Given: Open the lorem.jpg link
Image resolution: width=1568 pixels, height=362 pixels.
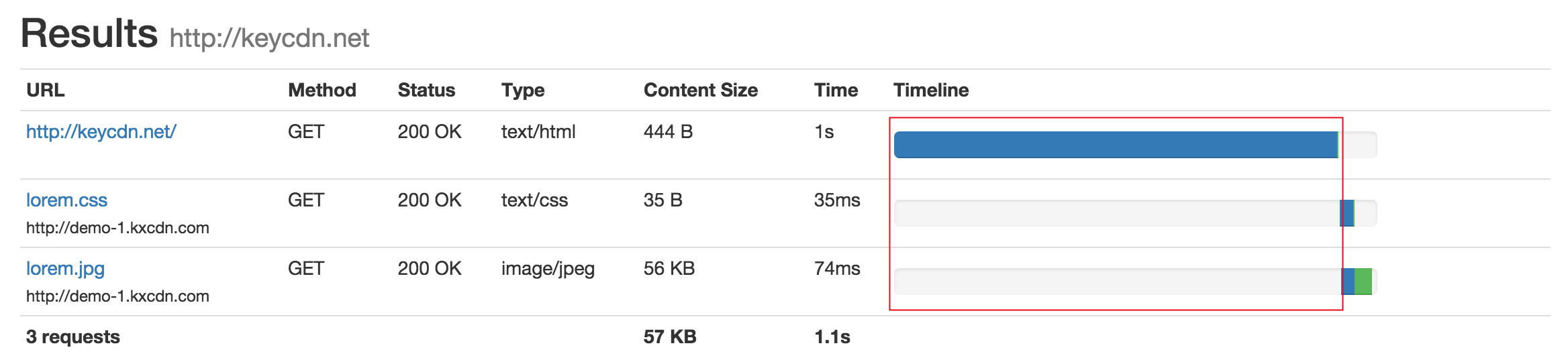Looking at the screenshot, I should (65, 269).
